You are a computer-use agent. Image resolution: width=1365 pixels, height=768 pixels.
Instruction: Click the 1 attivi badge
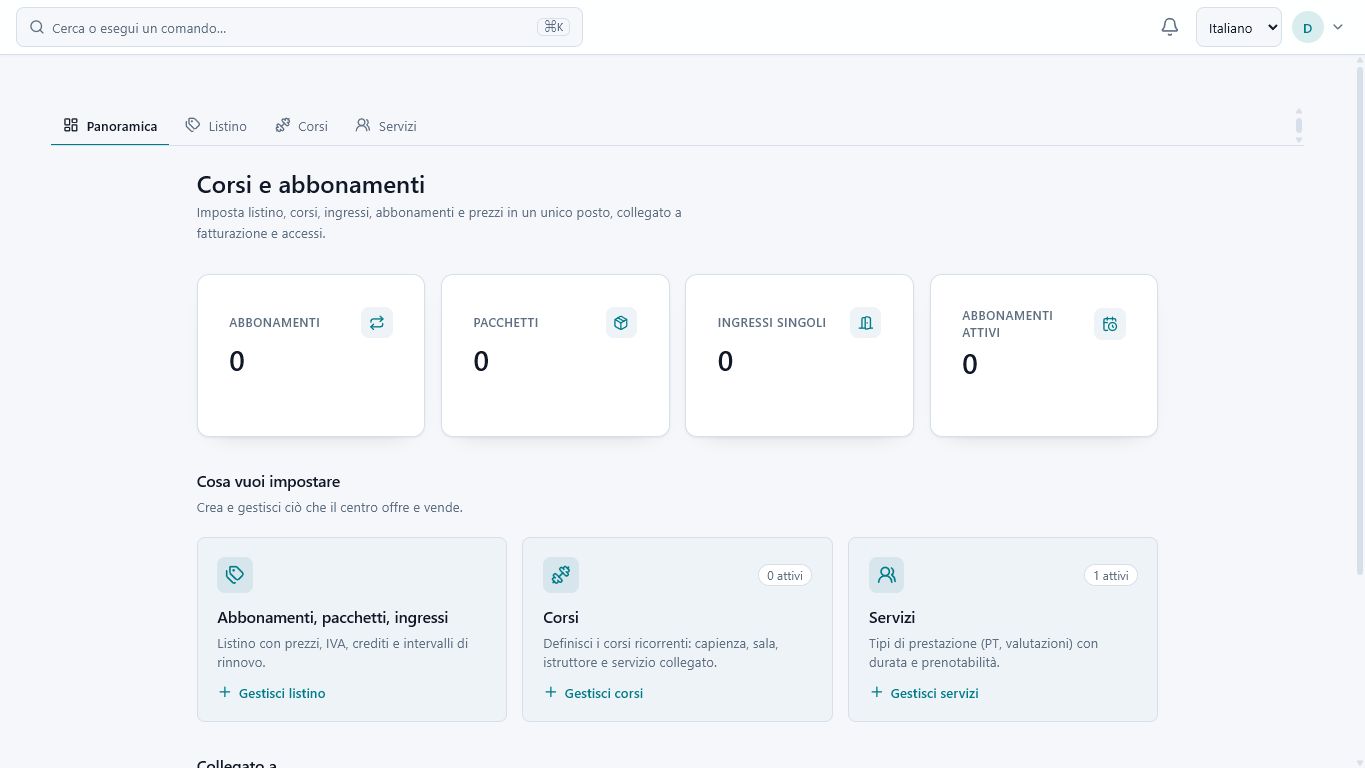1111,575
